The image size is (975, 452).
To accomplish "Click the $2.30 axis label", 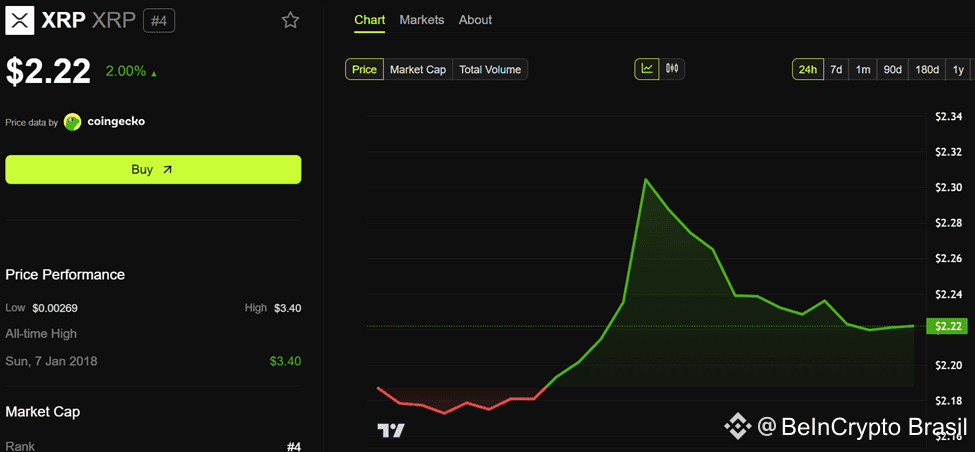I will coord(948,187).
